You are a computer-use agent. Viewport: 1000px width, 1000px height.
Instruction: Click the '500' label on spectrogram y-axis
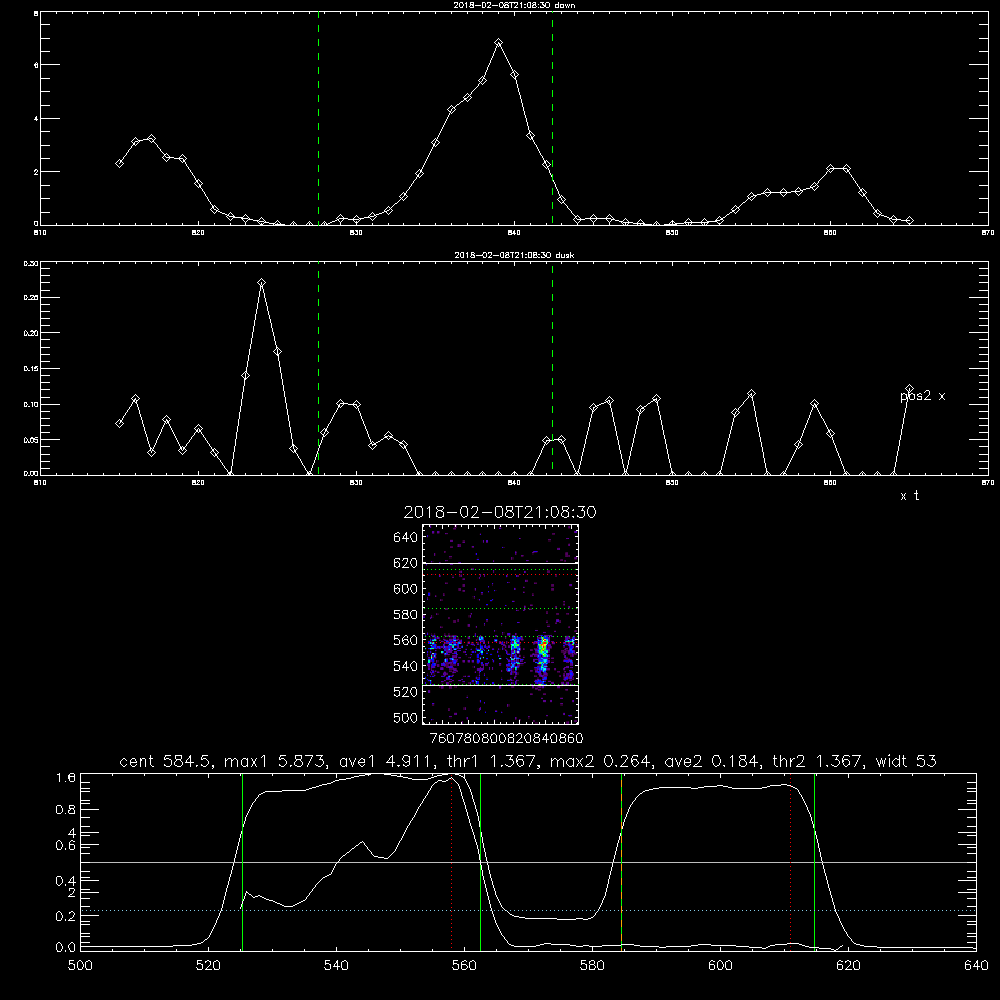[406, 718]
